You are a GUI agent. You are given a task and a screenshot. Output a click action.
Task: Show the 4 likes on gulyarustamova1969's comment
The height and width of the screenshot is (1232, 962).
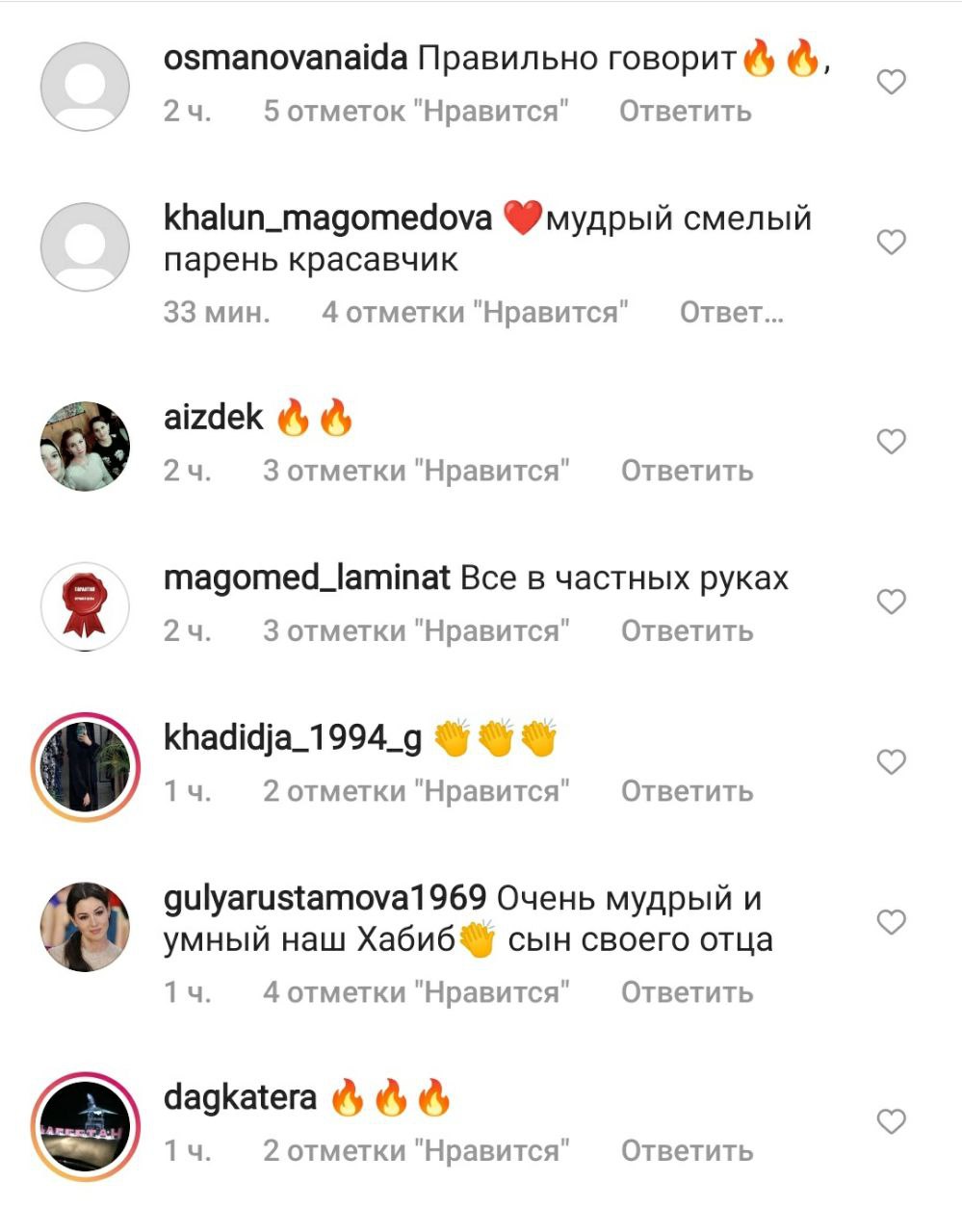click(416, 992)
